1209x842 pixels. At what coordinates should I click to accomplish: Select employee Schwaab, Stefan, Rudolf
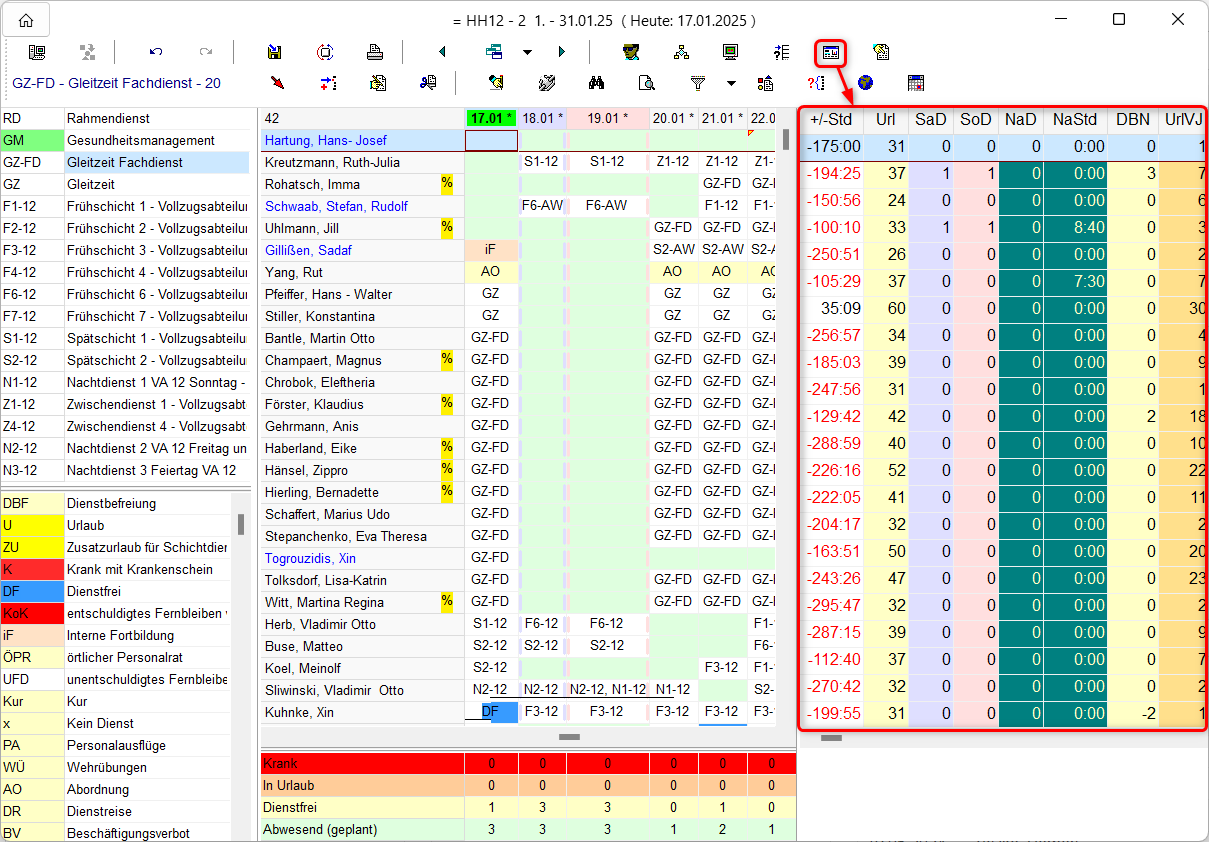(x=335, y=206)
